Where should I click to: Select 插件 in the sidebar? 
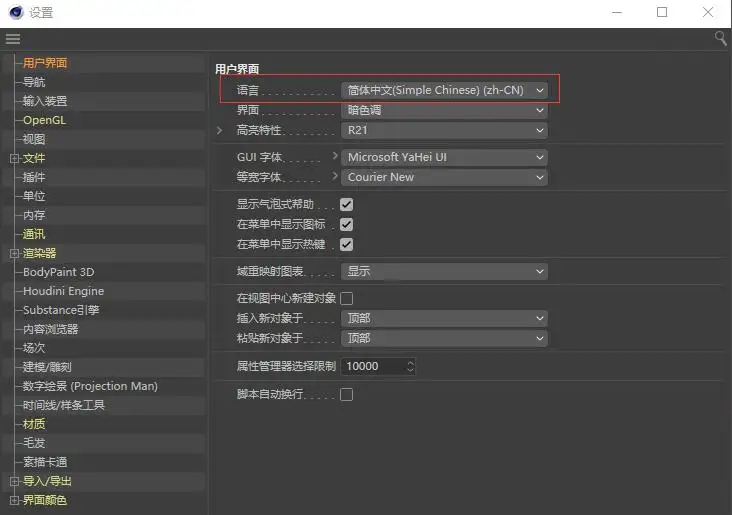click(34, 177)
